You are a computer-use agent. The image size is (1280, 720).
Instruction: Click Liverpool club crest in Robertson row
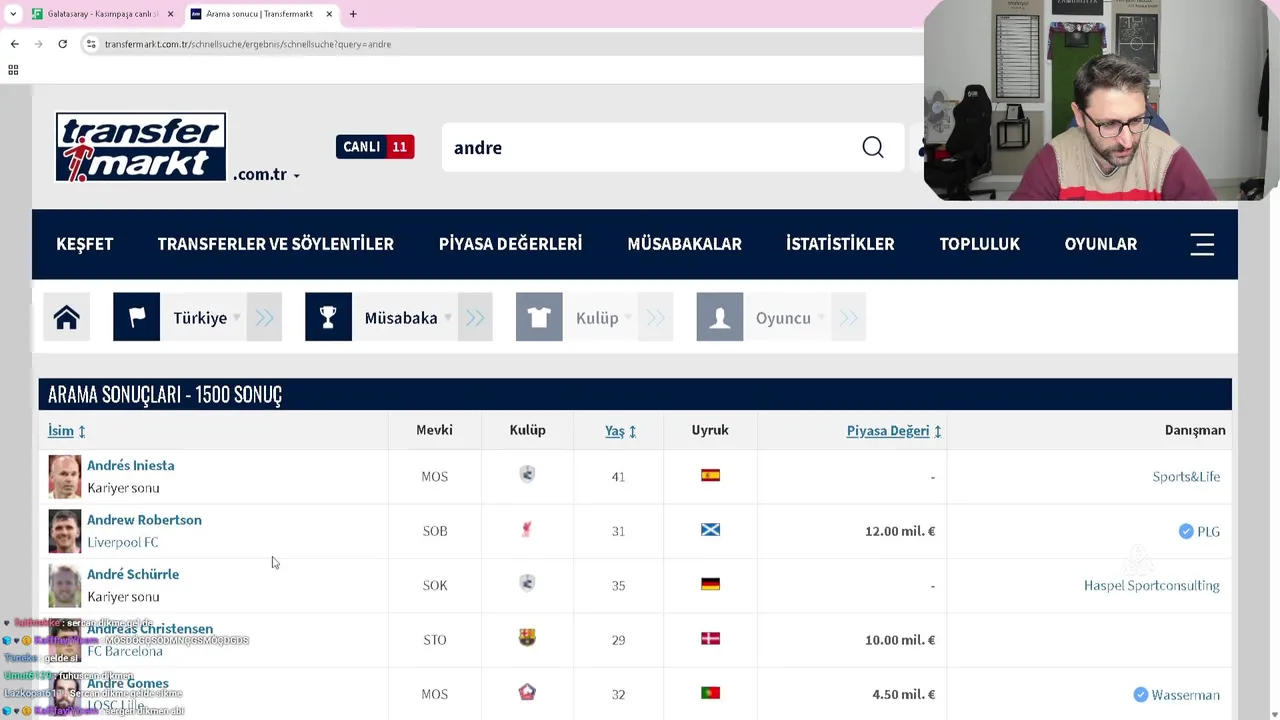527,530
